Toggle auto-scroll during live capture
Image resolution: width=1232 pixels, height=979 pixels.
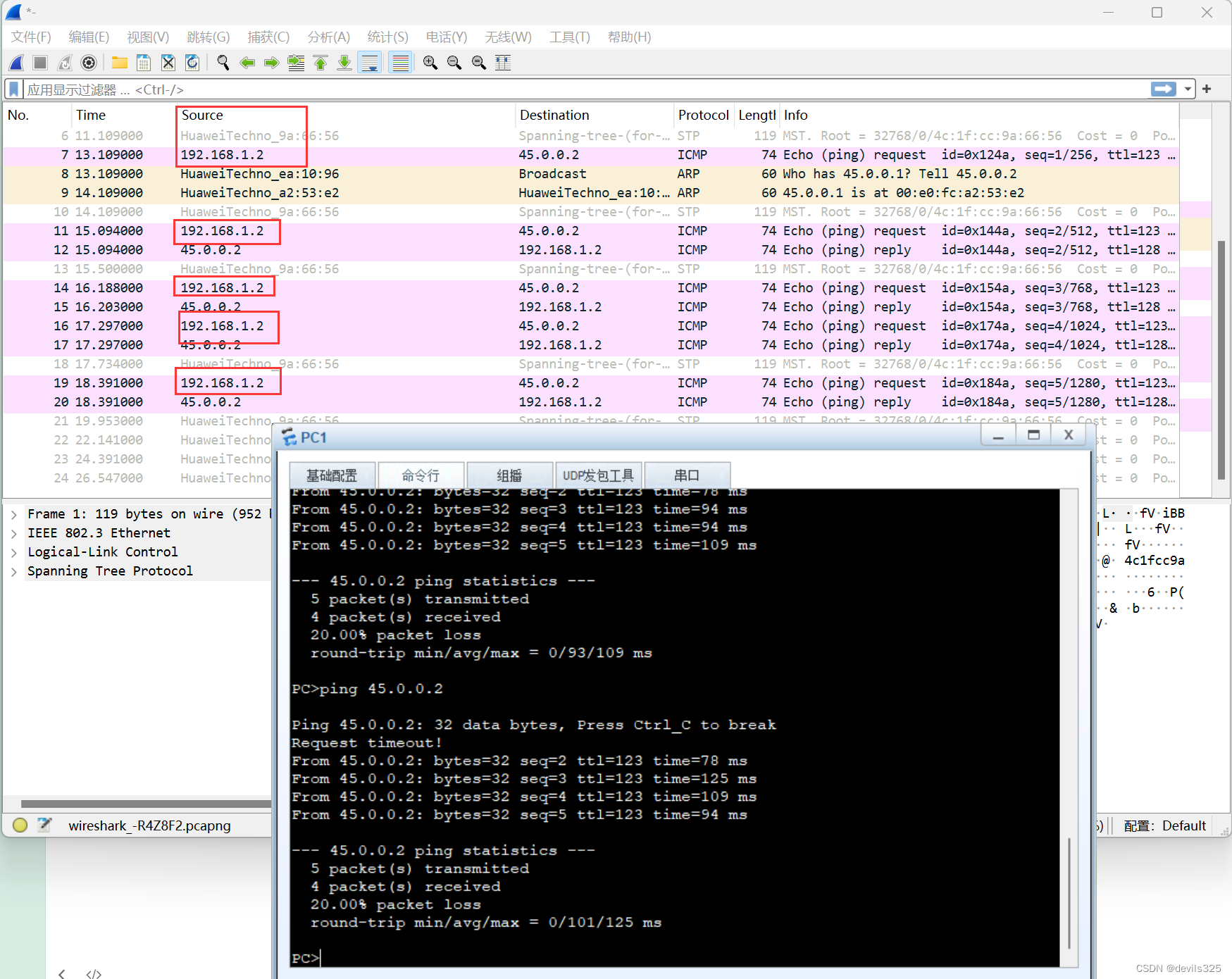[370, 63]
